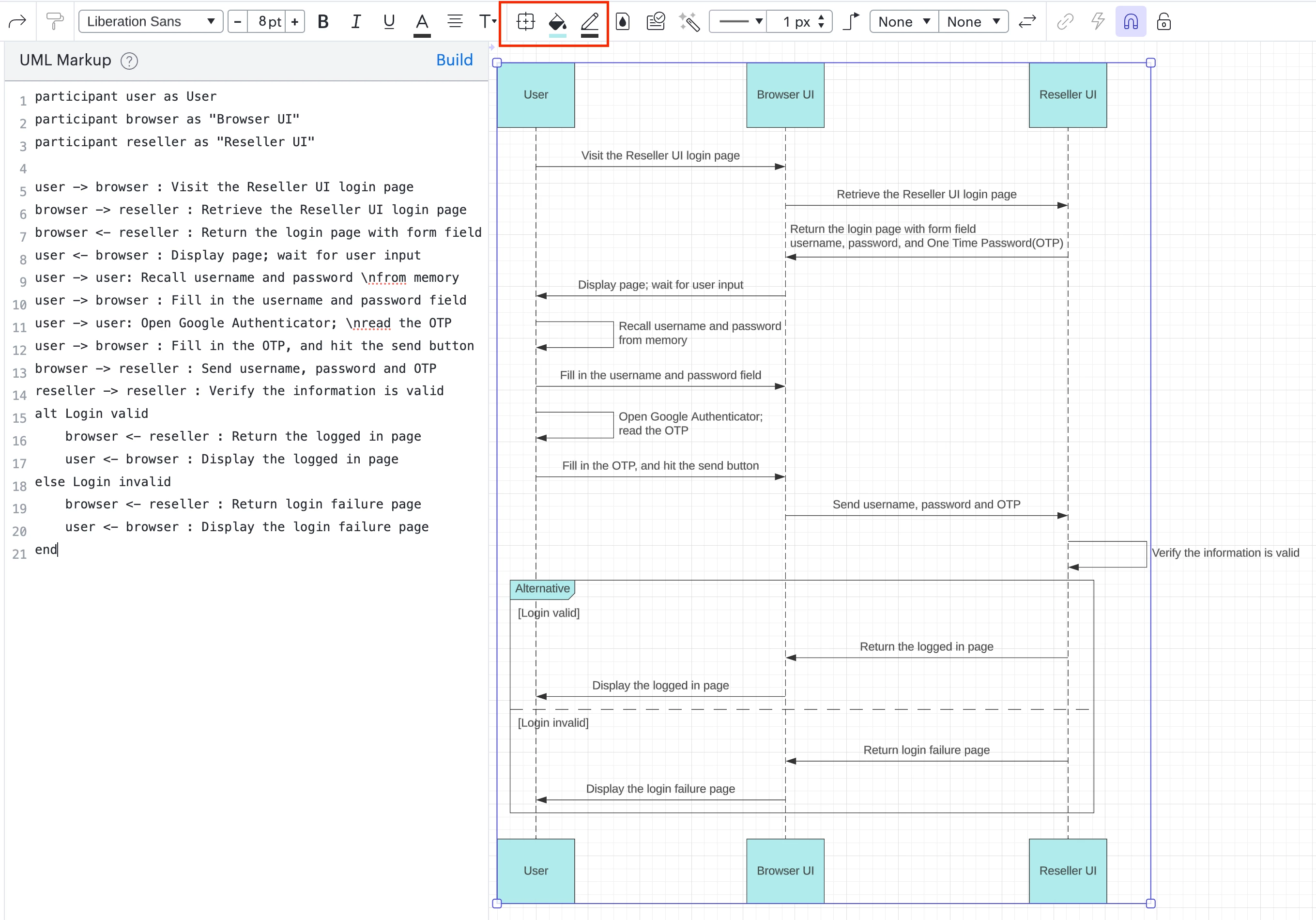Image resolution: width=1316 pixels, height=920 pixels.
Task: Open the text options T dropdown
Action: click(487, 22)
